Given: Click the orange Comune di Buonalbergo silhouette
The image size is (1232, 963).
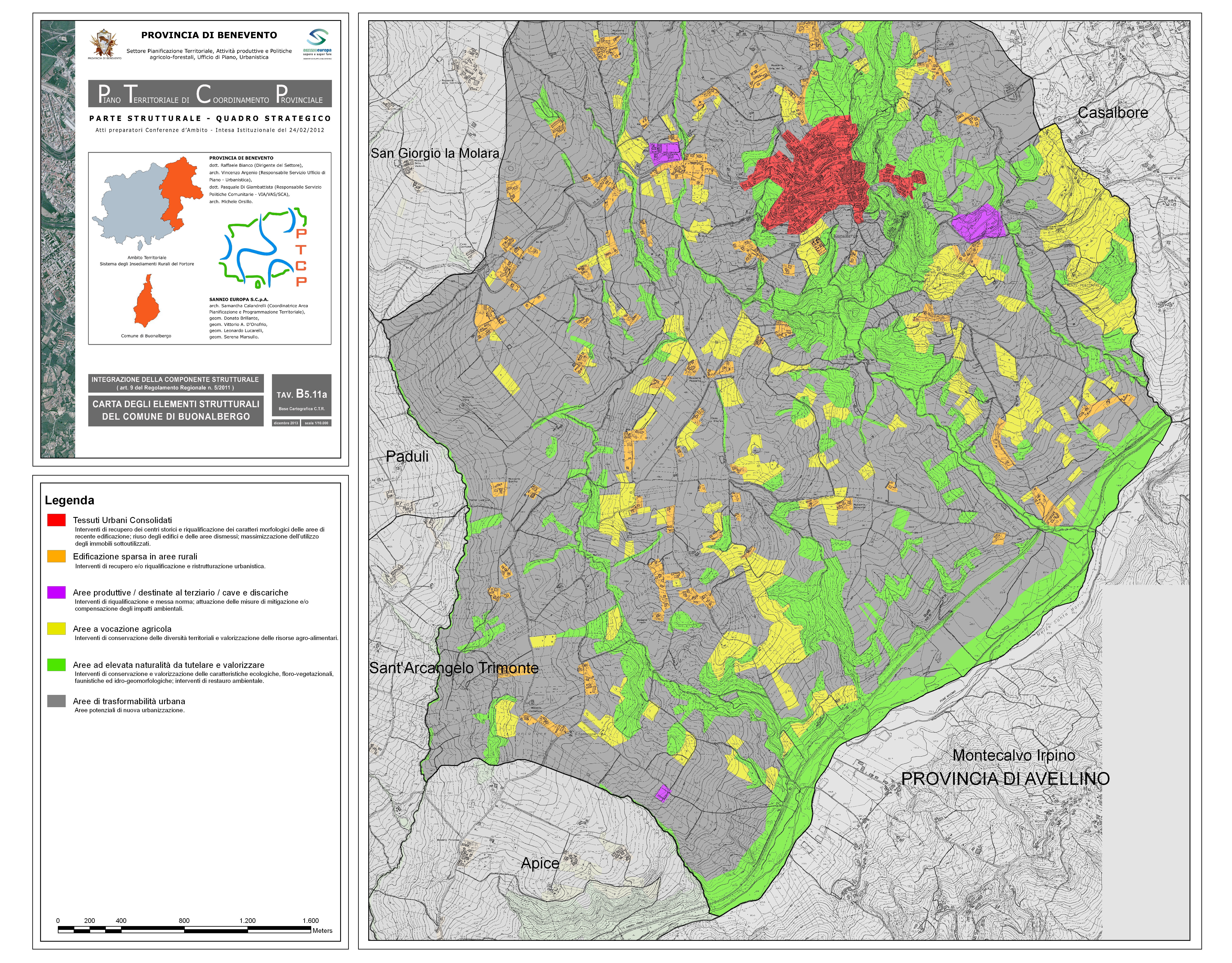Looking at the screenshot, I should (147, 301).
